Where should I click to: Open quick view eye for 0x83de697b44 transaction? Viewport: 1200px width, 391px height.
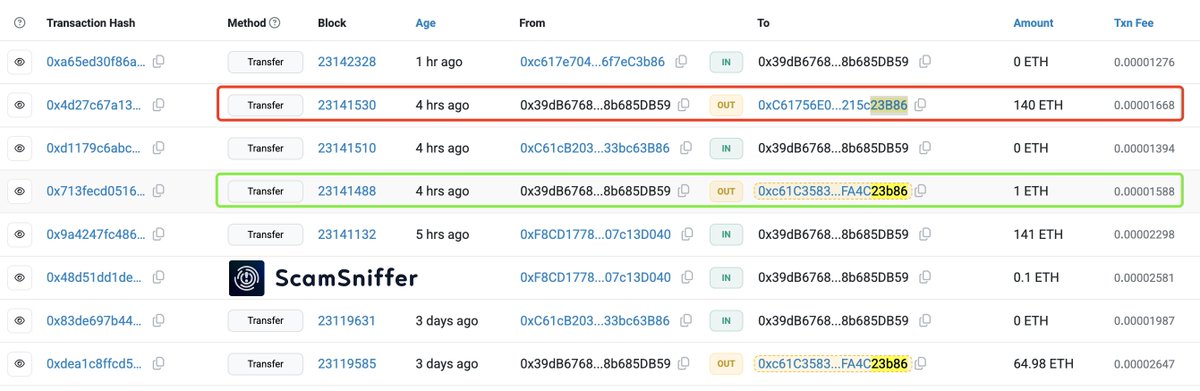coord(18,320)
